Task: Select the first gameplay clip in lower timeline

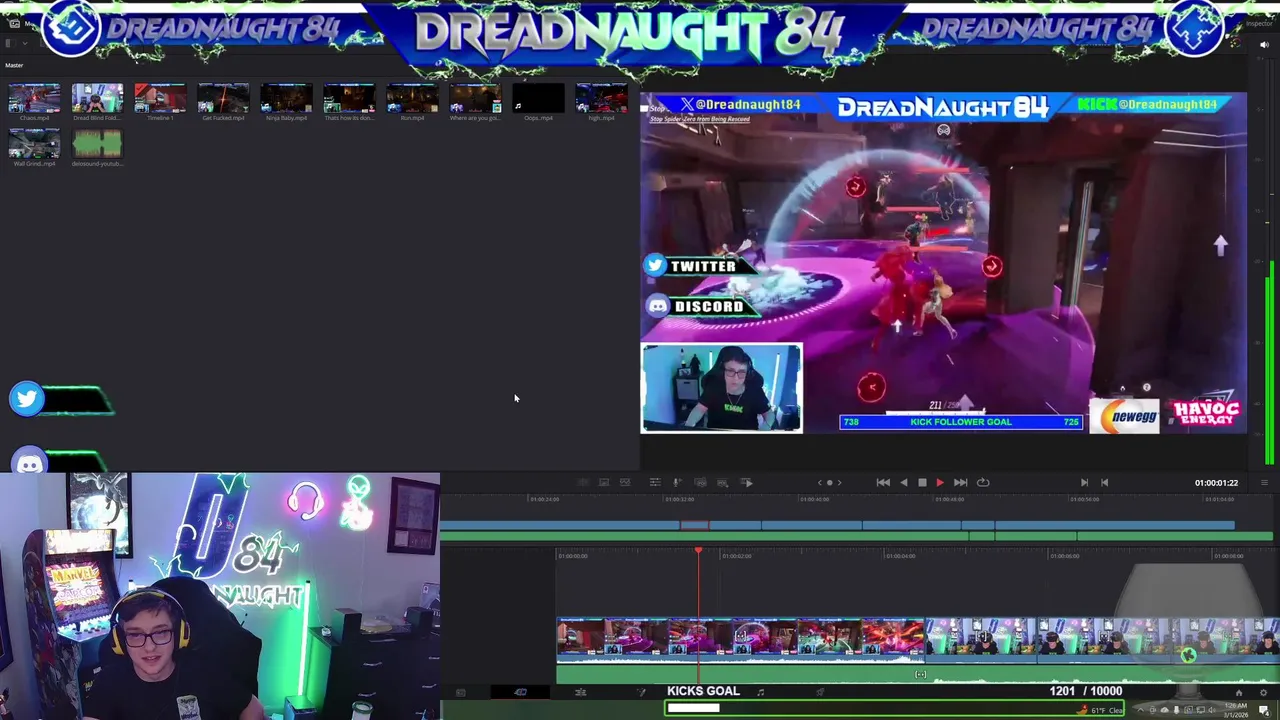Action: [741, 640]
